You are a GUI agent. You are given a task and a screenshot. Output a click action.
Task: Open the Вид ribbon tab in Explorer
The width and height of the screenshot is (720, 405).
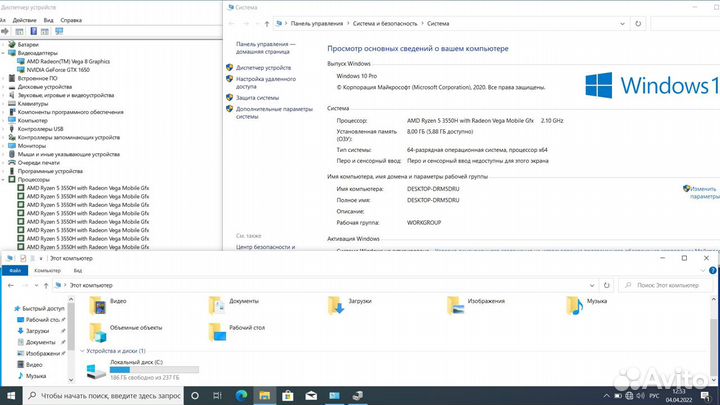click(78, 270)
